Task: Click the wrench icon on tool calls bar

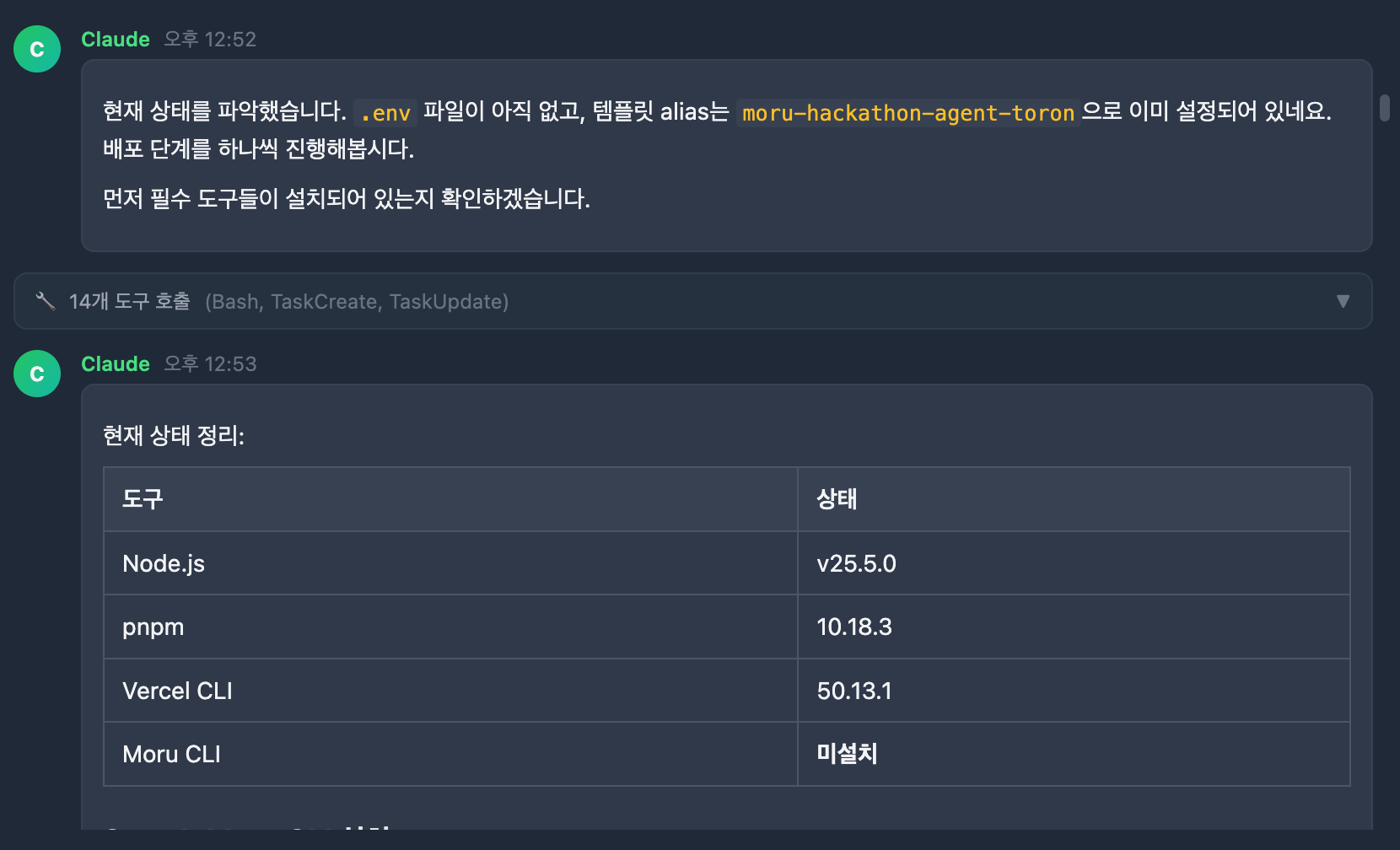Action: pos(45,301)
